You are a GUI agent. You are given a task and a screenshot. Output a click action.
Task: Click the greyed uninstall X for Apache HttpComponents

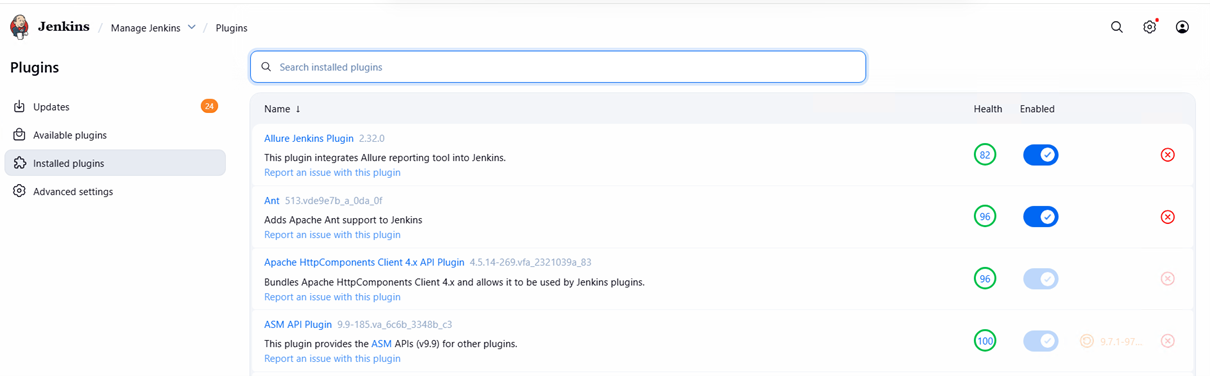pos(1167,279)
